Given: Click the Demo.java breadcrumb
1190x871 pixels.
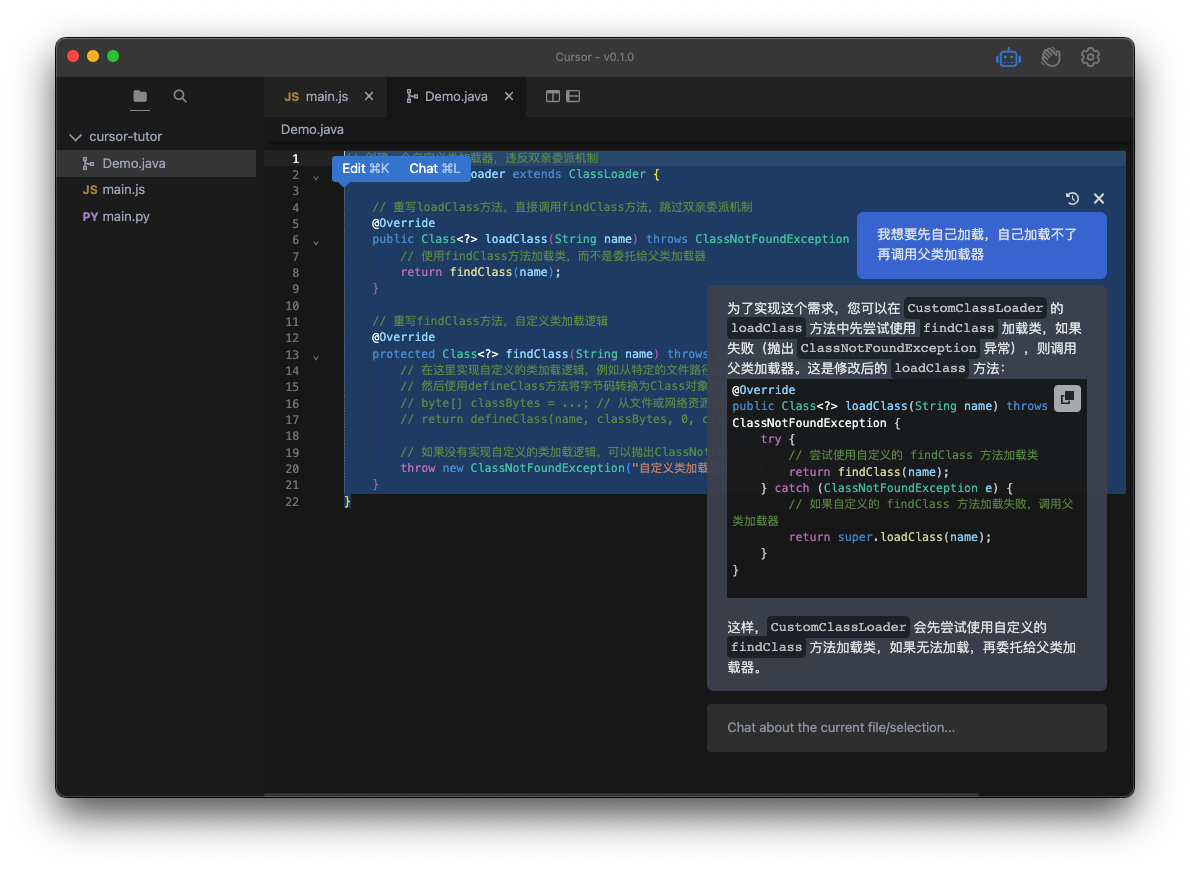Looking at the screenshot, I should (x=312, y=130).
